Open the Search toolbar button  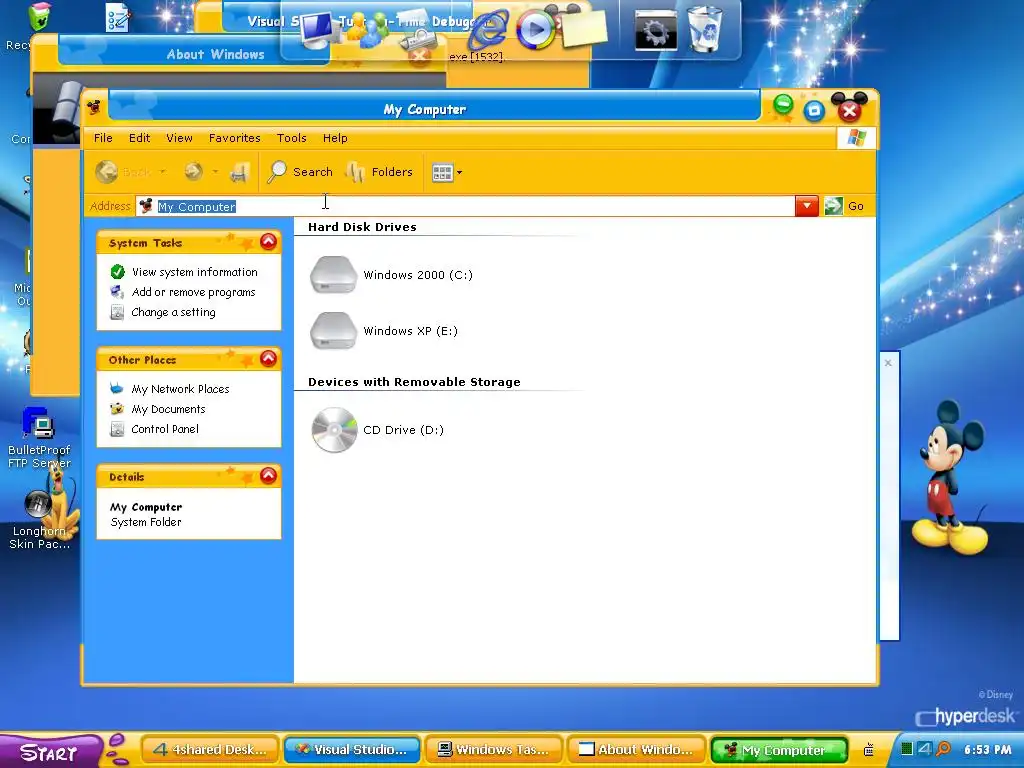tap(300, 172)
